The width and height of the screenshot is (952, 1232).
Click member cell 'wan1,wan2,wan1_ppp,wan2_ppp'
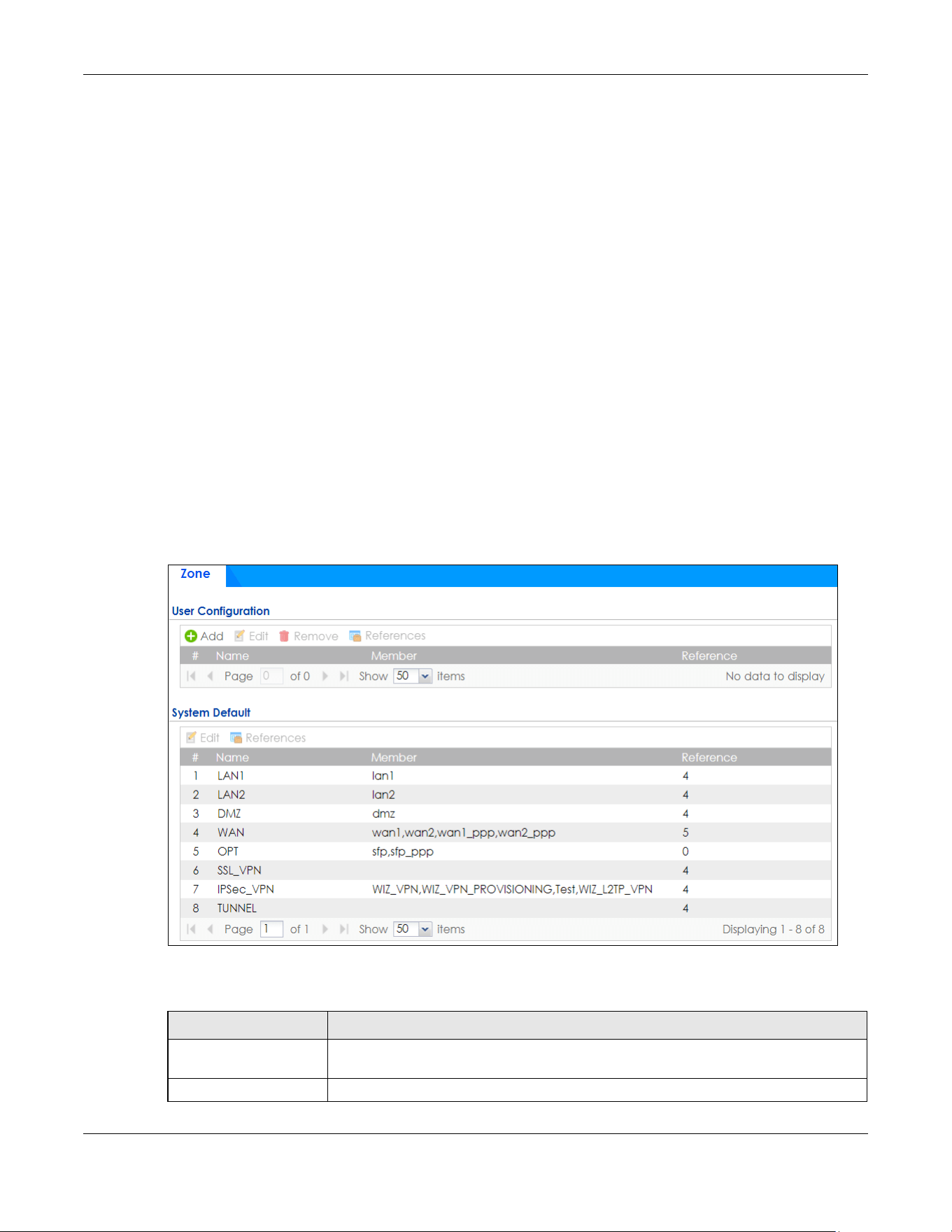point(464,833)
